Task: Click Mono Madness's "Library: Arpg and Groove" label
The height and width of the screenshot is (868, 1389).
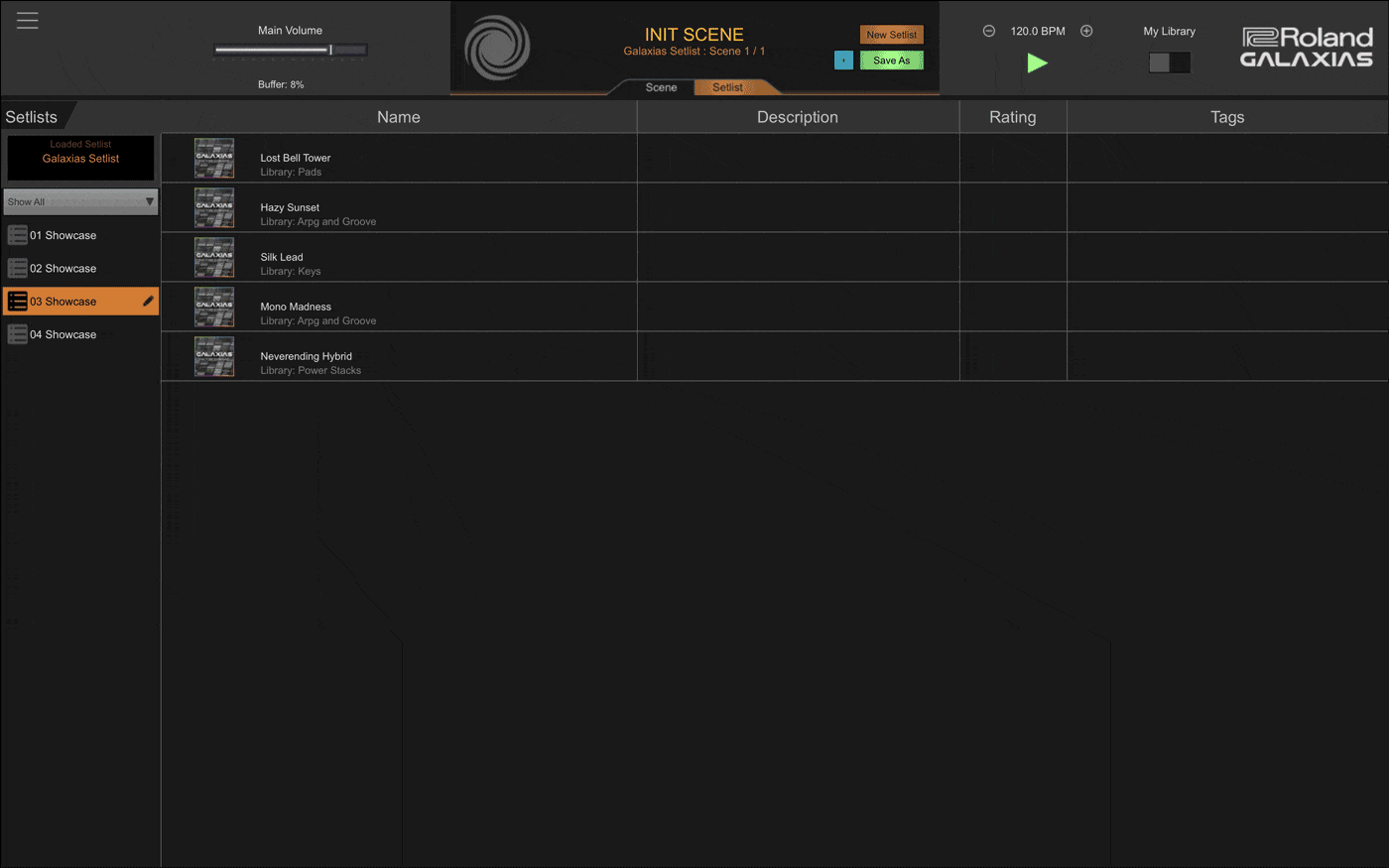Action: pyautogui.click(x=318, y=320)
